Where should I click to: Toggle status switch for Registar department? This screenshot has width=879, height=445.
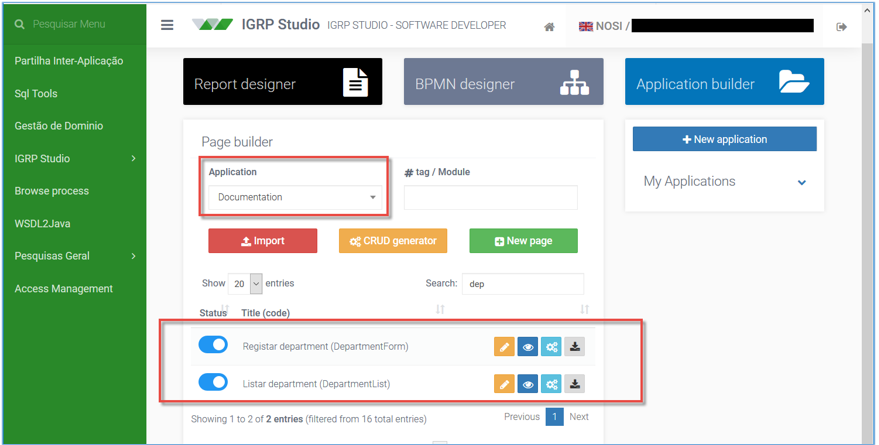pyautogui.click(x=213, y=345)
